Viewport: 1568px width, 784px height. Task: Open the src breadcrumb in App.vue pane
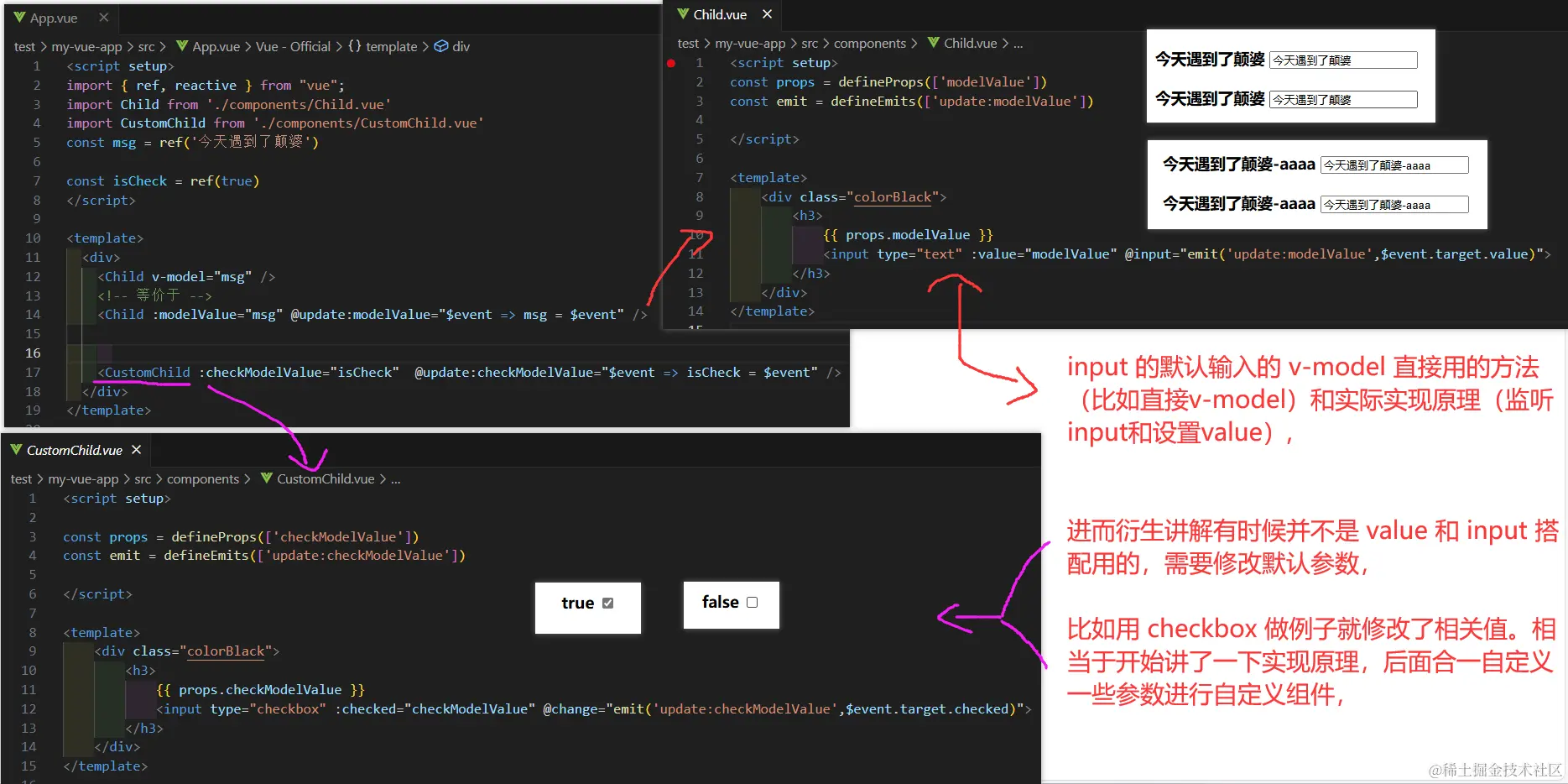[146, 46]
